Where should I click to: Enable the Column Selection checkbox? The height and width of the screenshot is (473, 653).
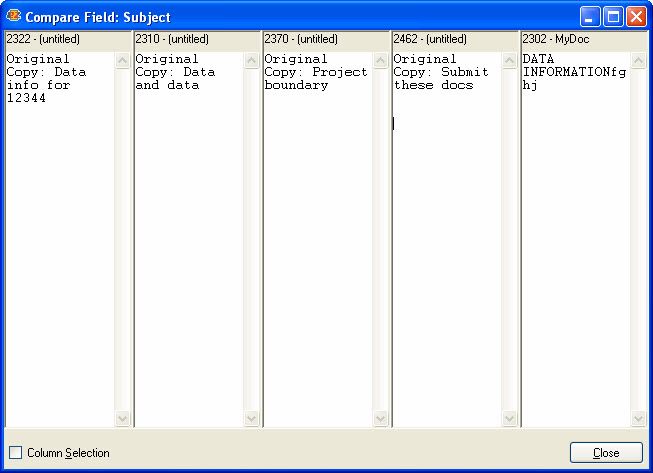coord(15,453)
